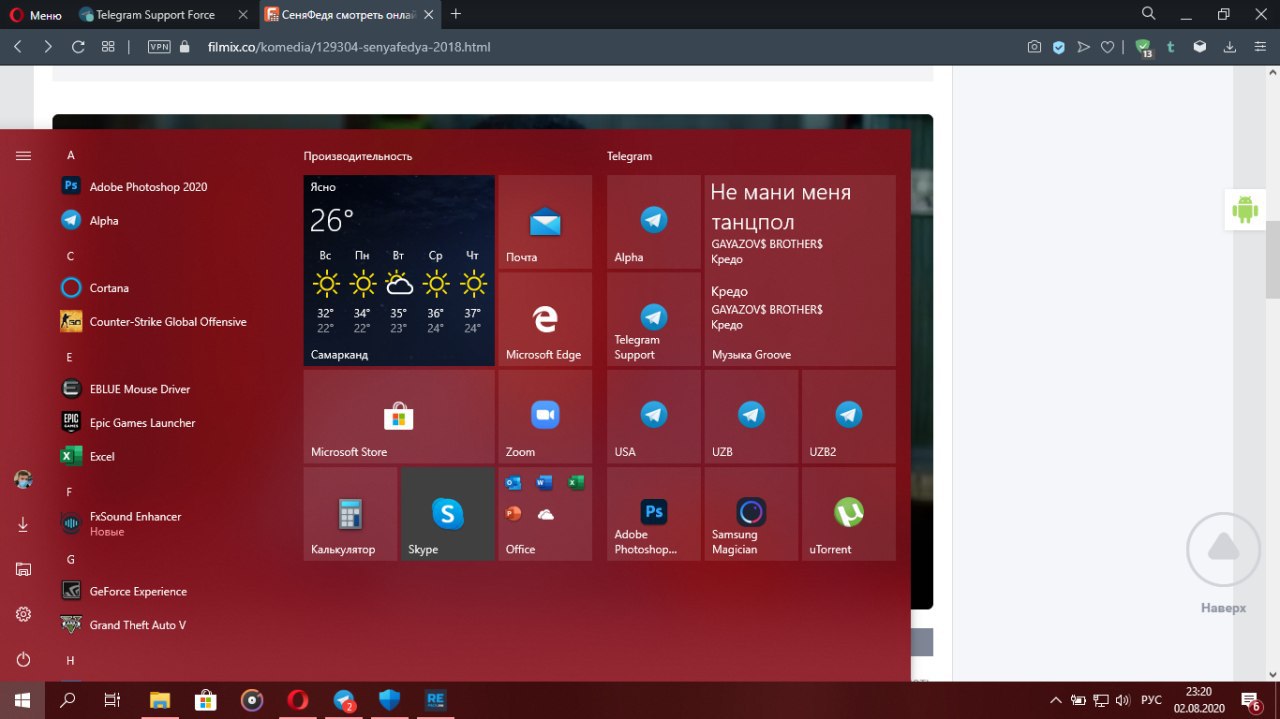Open the Telegram Support tile
This screenshot has width=1280, height=719.
[654, 319]
